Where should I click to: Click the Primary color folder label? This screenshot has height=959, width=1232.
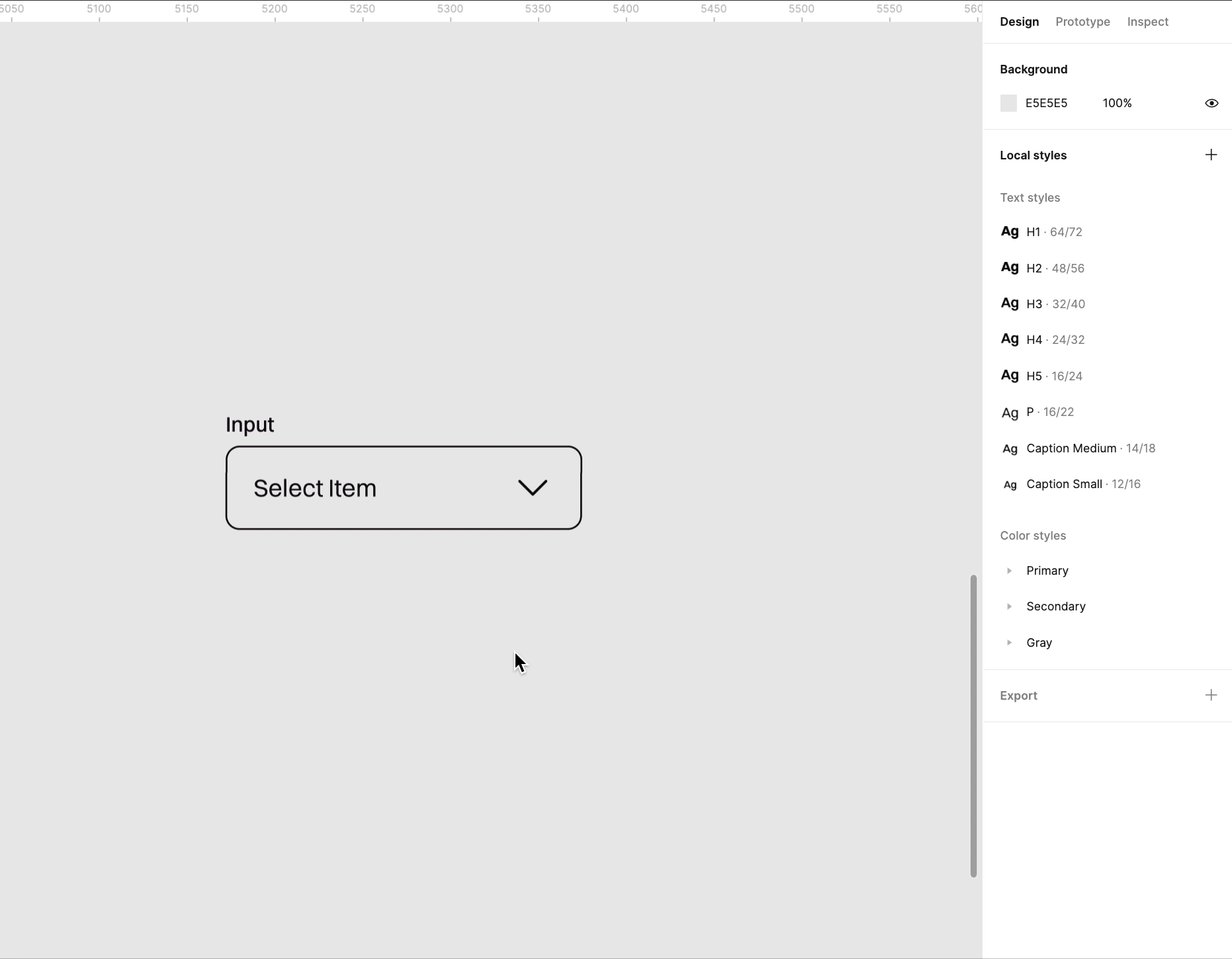tap(1047, 571)
